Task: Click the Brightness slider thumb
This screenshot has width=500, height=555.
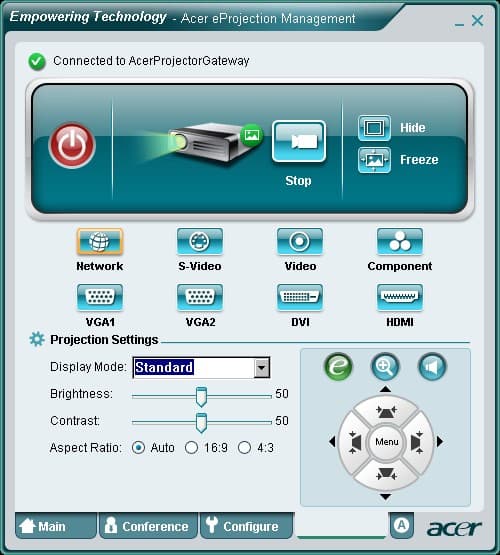Action: (x=201, y=396)
